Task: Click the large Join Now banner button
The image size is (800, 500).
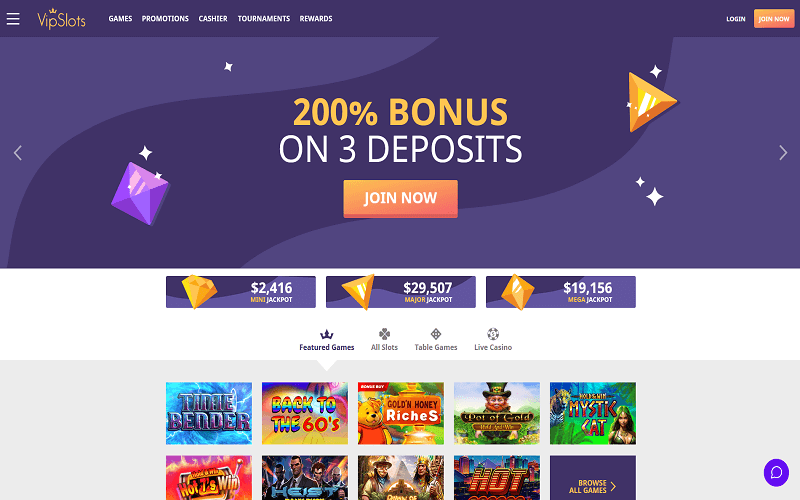Action: (401, 198)
